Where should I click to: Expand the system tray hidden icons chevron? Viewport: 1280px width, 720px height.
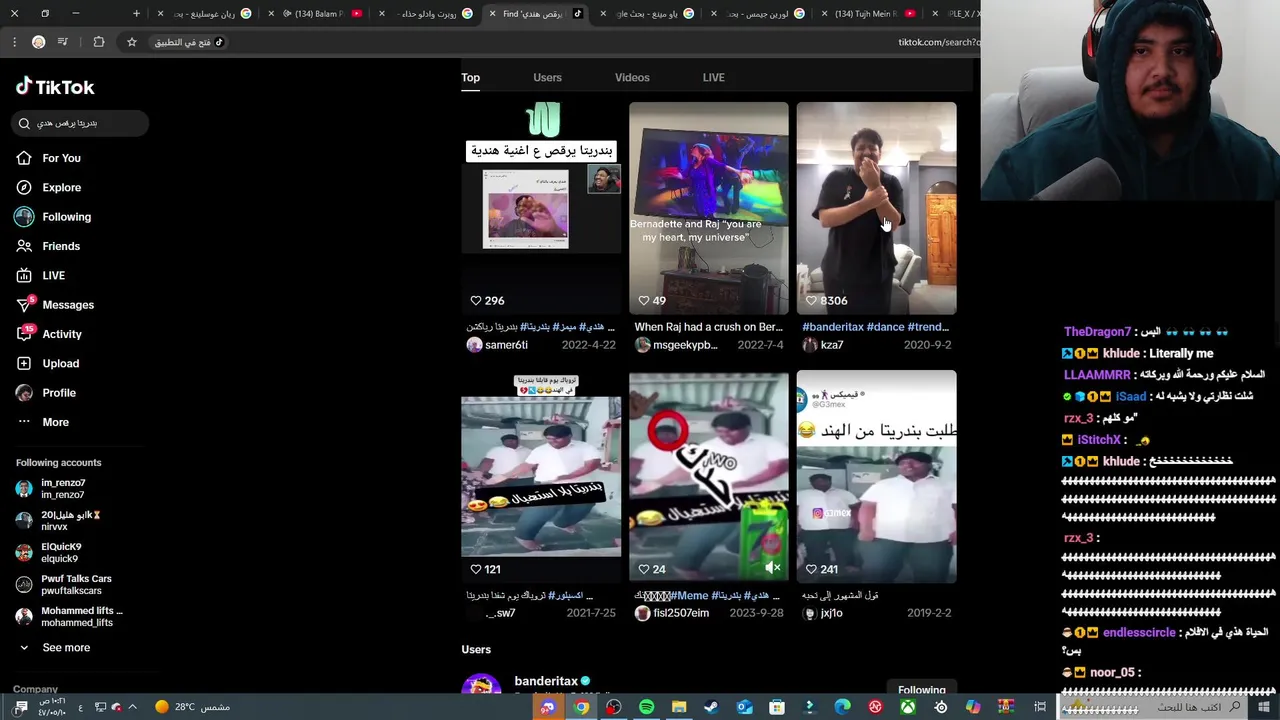tap(132, 707)
